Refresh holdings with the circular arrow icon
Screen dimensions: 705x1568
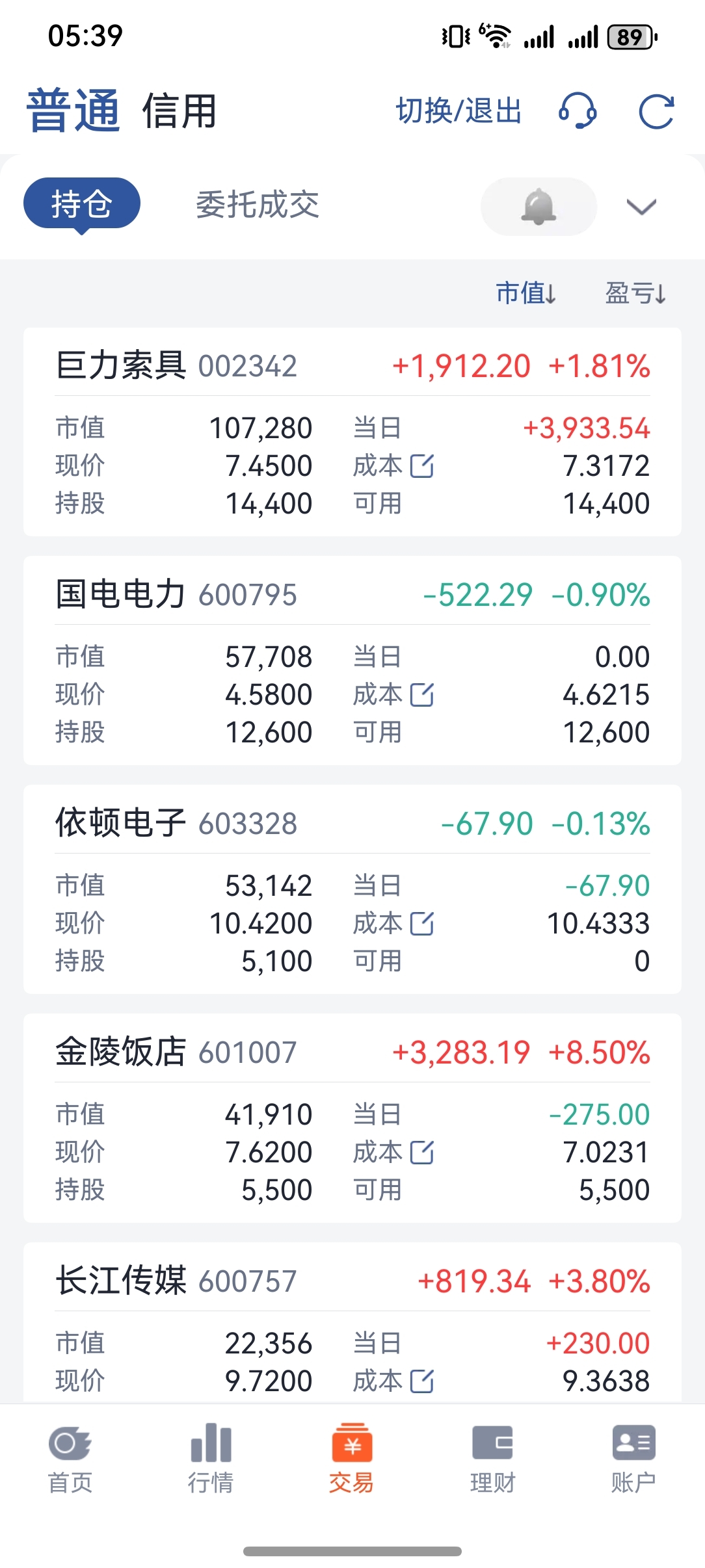(656, 112)
